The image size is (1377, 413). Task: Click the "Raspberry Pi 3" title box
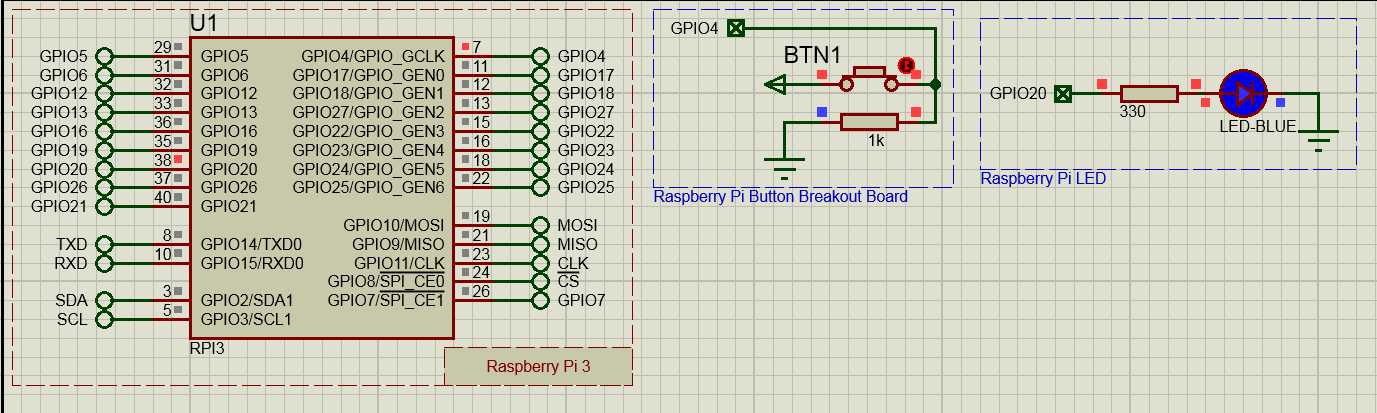pyautogui.click(x=538, y=366)
